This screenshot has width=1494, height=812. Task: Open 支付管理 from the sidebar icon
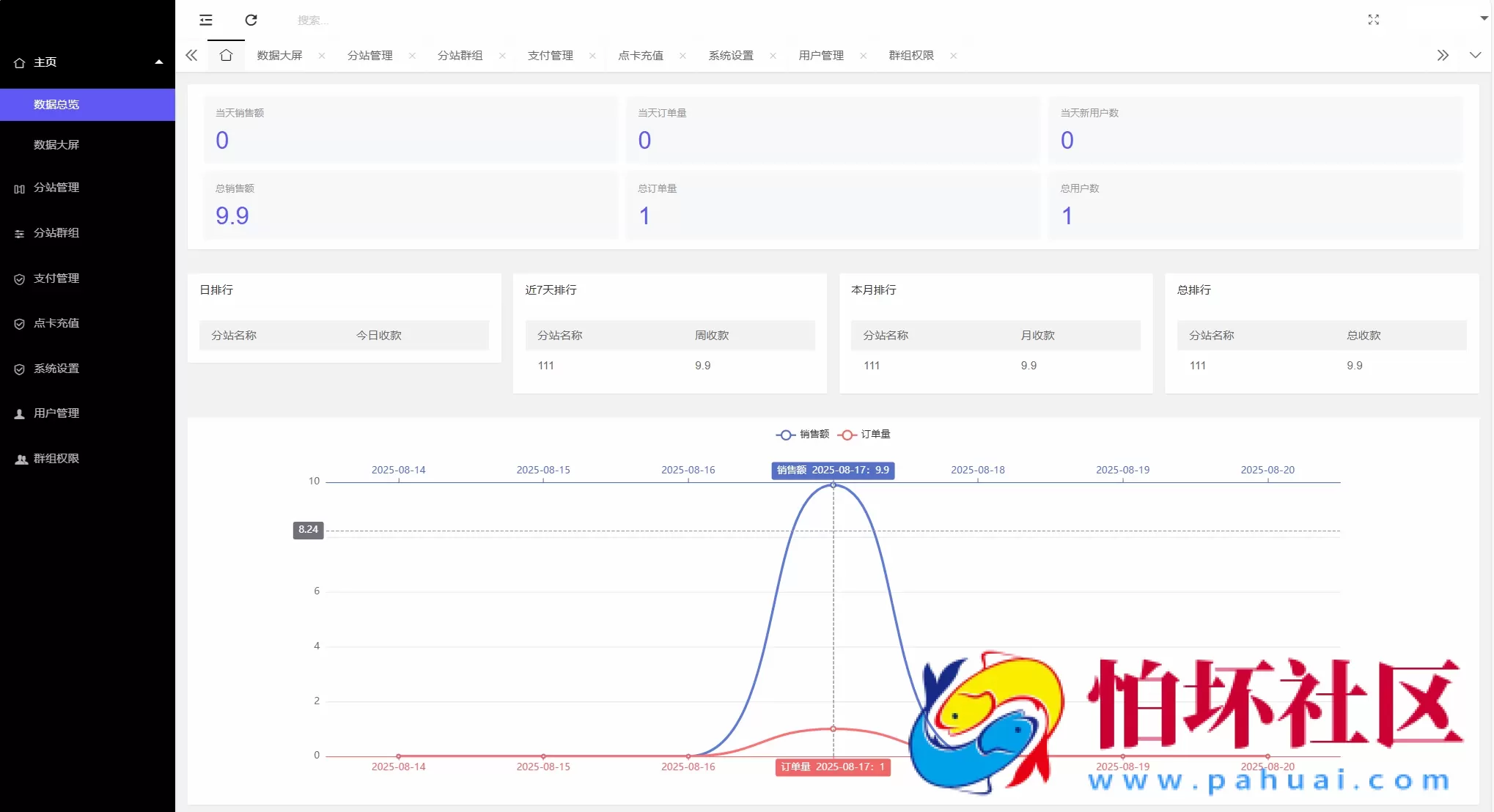pyautogui.click(x=19, y=278)
